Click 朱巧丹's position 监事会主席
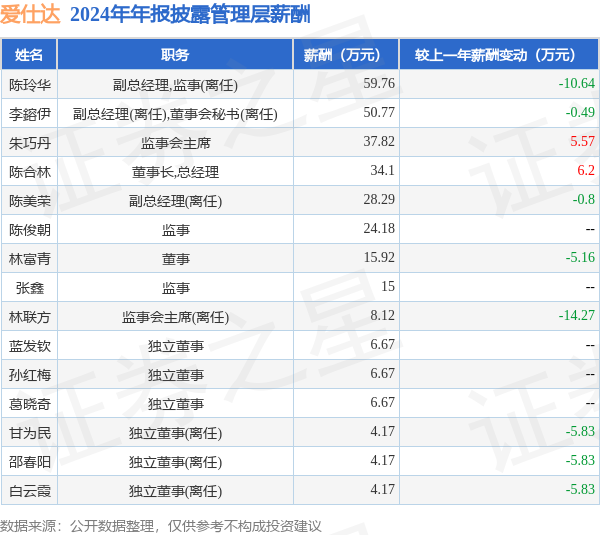Viewport: 600px width, 535px height. click(176, 143)
